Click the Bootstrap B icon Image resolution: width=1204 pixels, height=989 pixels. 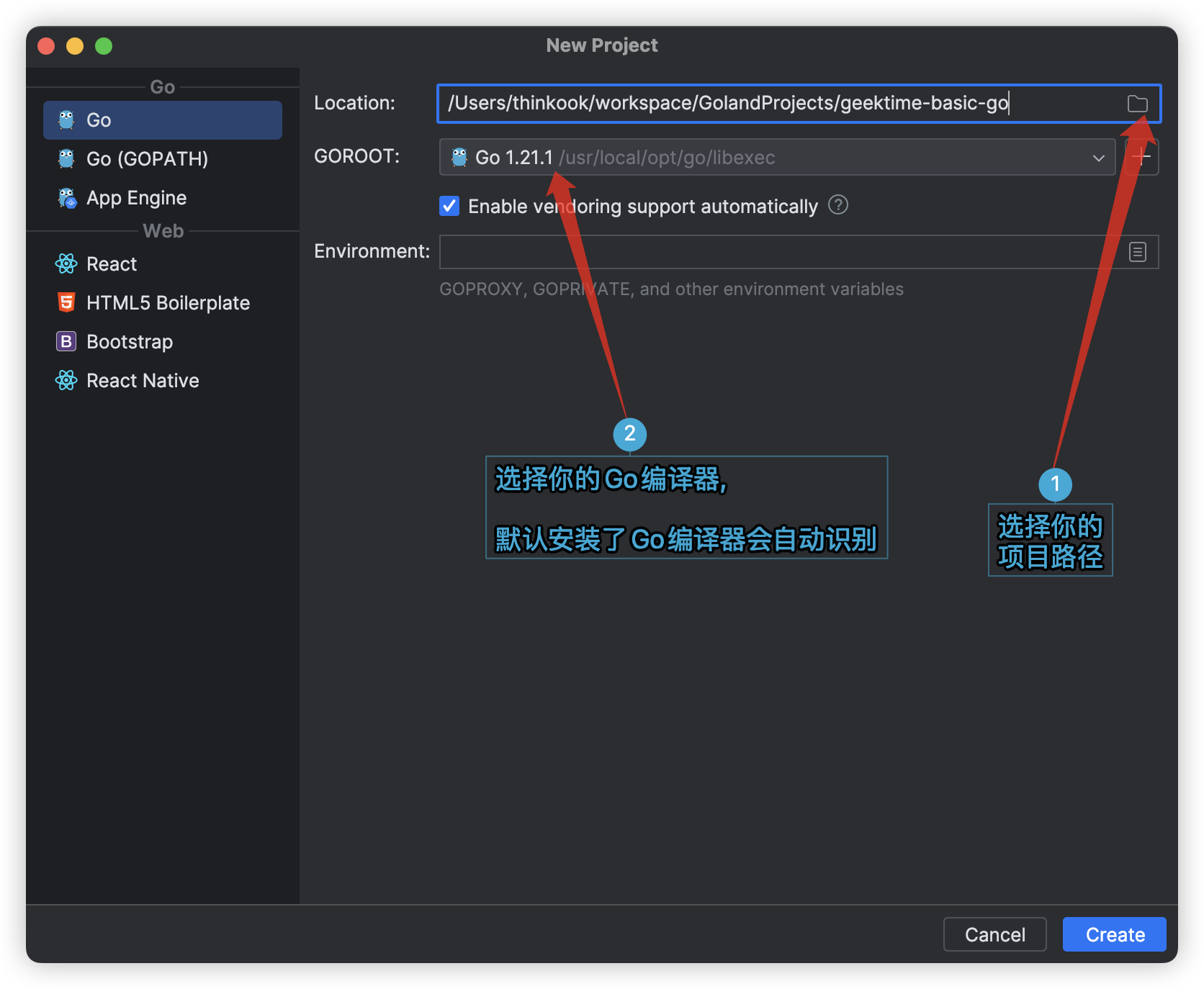tap(66, 341)
